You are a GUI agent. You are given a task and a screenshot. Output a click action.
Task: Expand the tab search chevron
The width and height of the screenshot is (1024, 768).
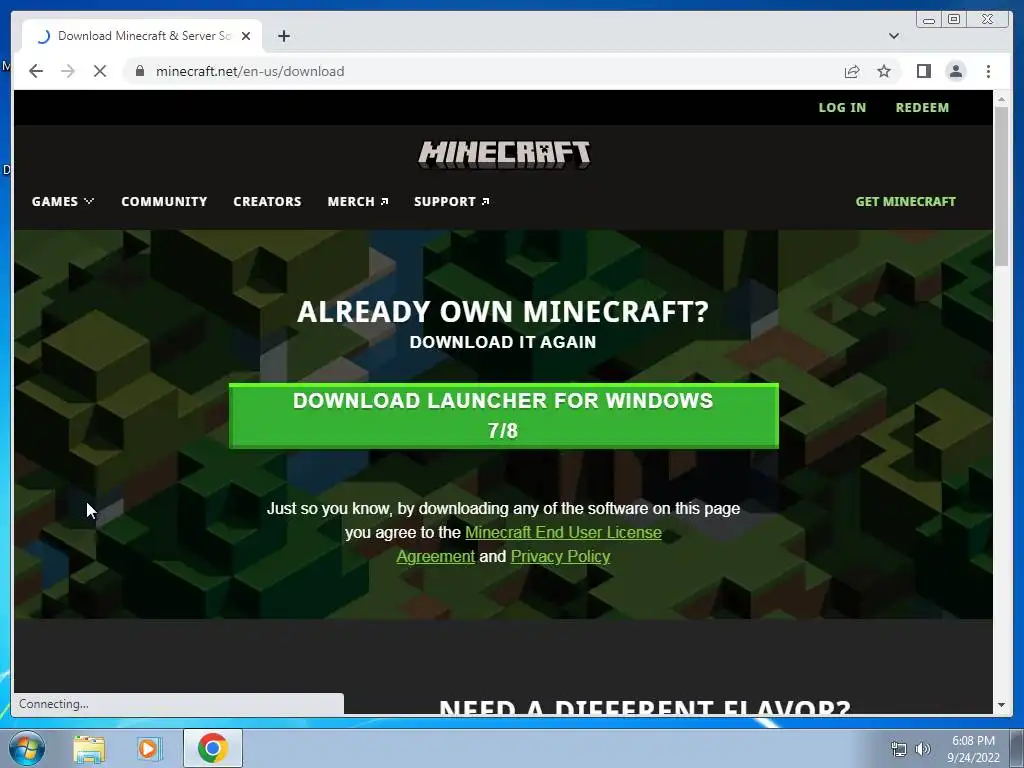tap(894, 36)
